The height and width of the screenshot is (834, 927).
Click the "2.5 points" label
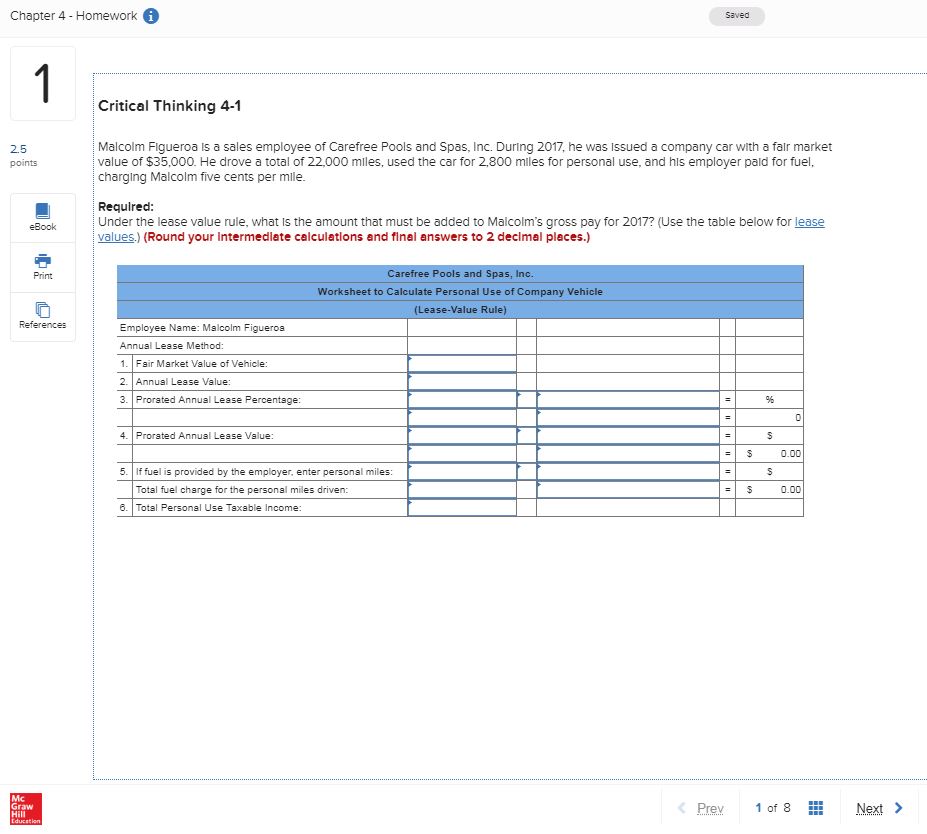click(x=23, y=155)
